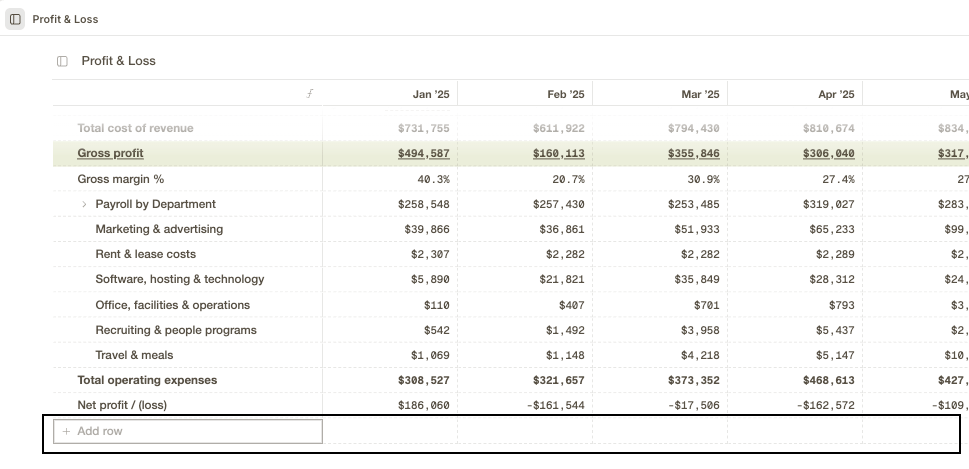Click Gross margin Apr cell 27.4%
This screenshot has width=969, height=469.
839,179
